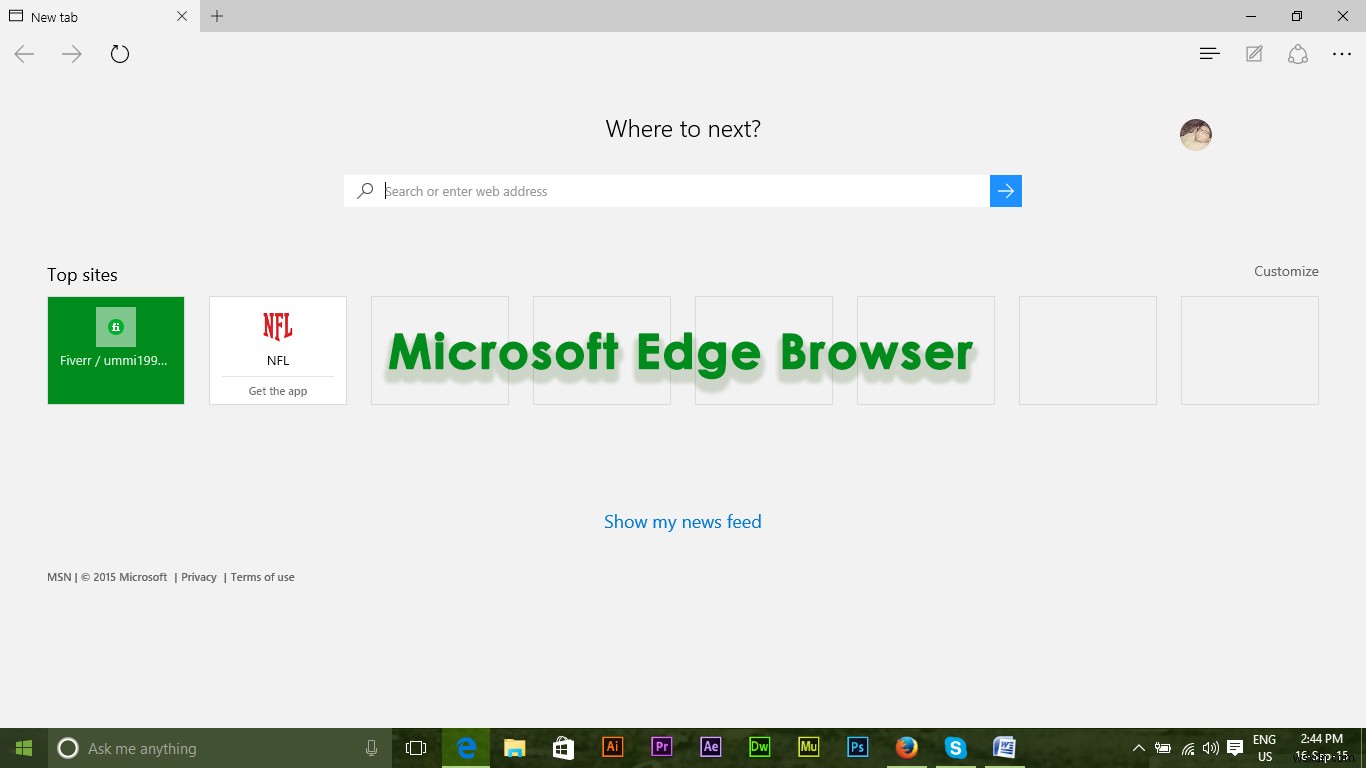The height and width of the screenshot is (768, 1366).
Task: Launch Adobe Premiere Pro from the taskbar
Action: pos(661,747)
